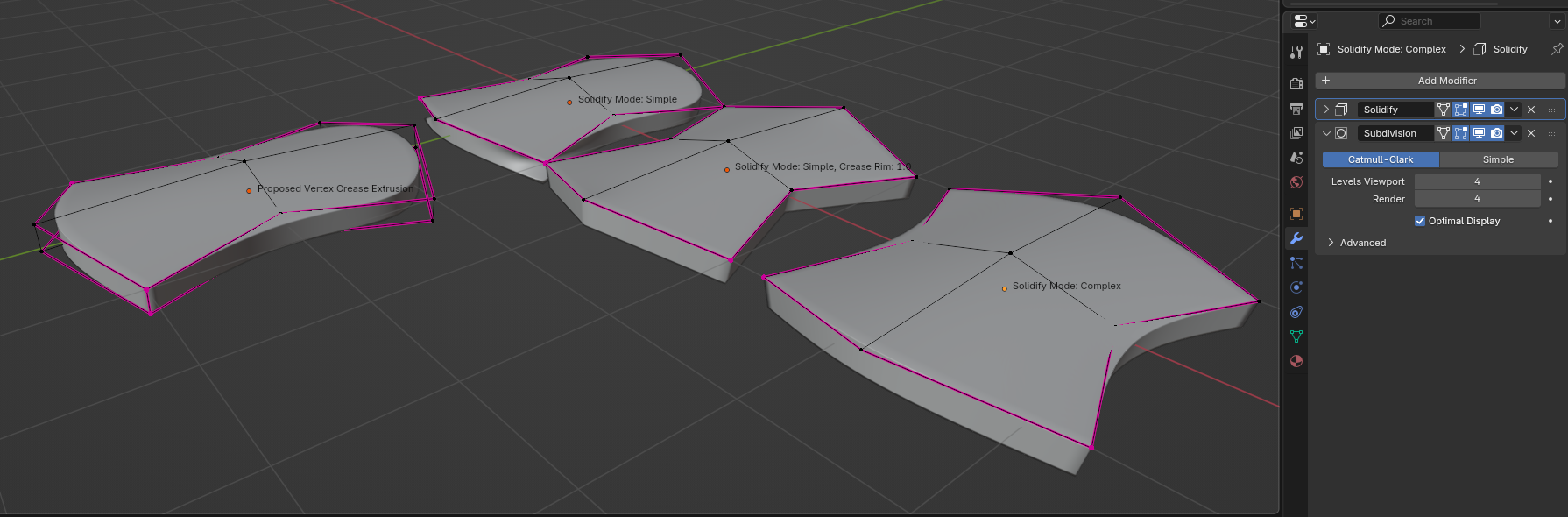Remove the Subdivision modifier
1568x517 pixels.
(x=1531, y=133)
